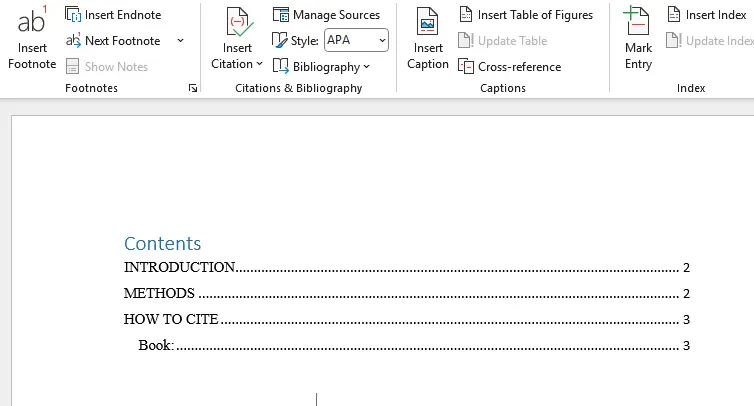Open the Bibliography dropdown
This screenshot has width=754, height=406.
click(x=321, y=67)
